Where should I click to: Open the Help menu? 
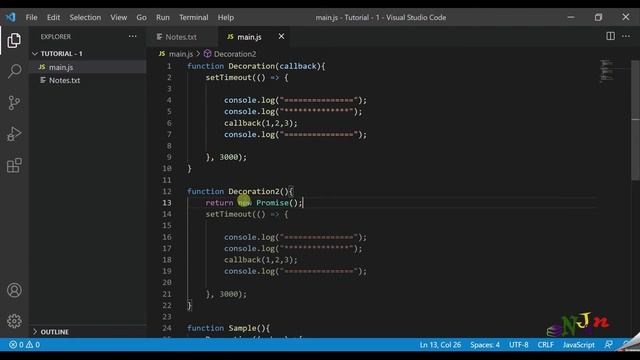click(225, 17)
